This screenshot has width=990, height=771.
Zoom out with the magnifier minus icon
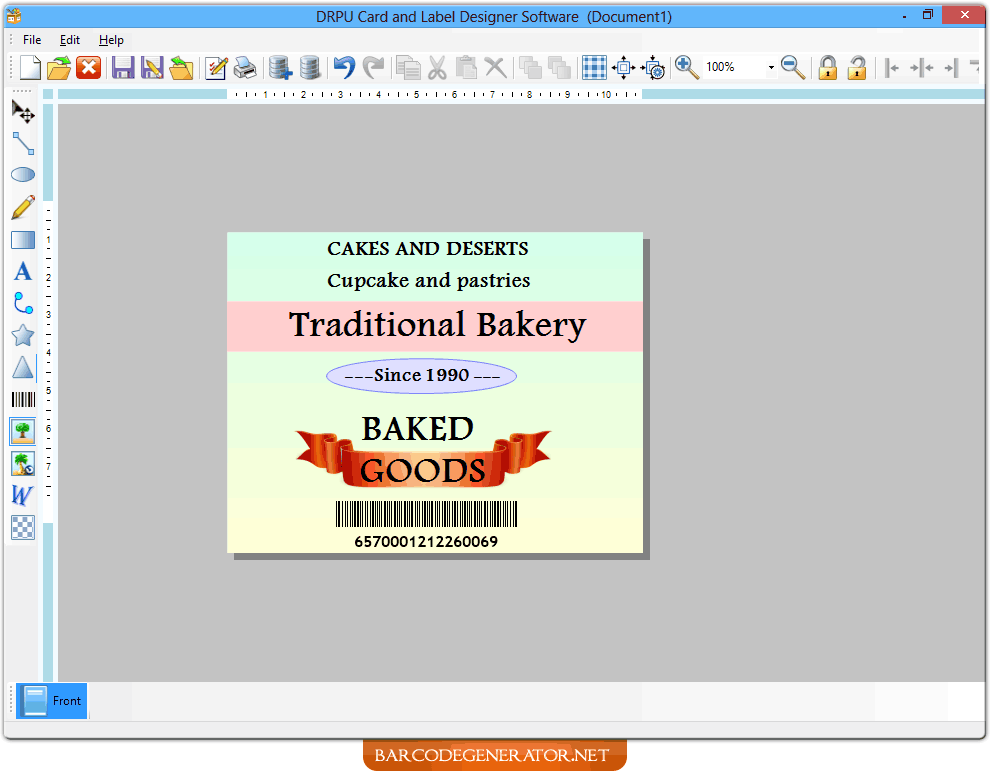point(793,68)
